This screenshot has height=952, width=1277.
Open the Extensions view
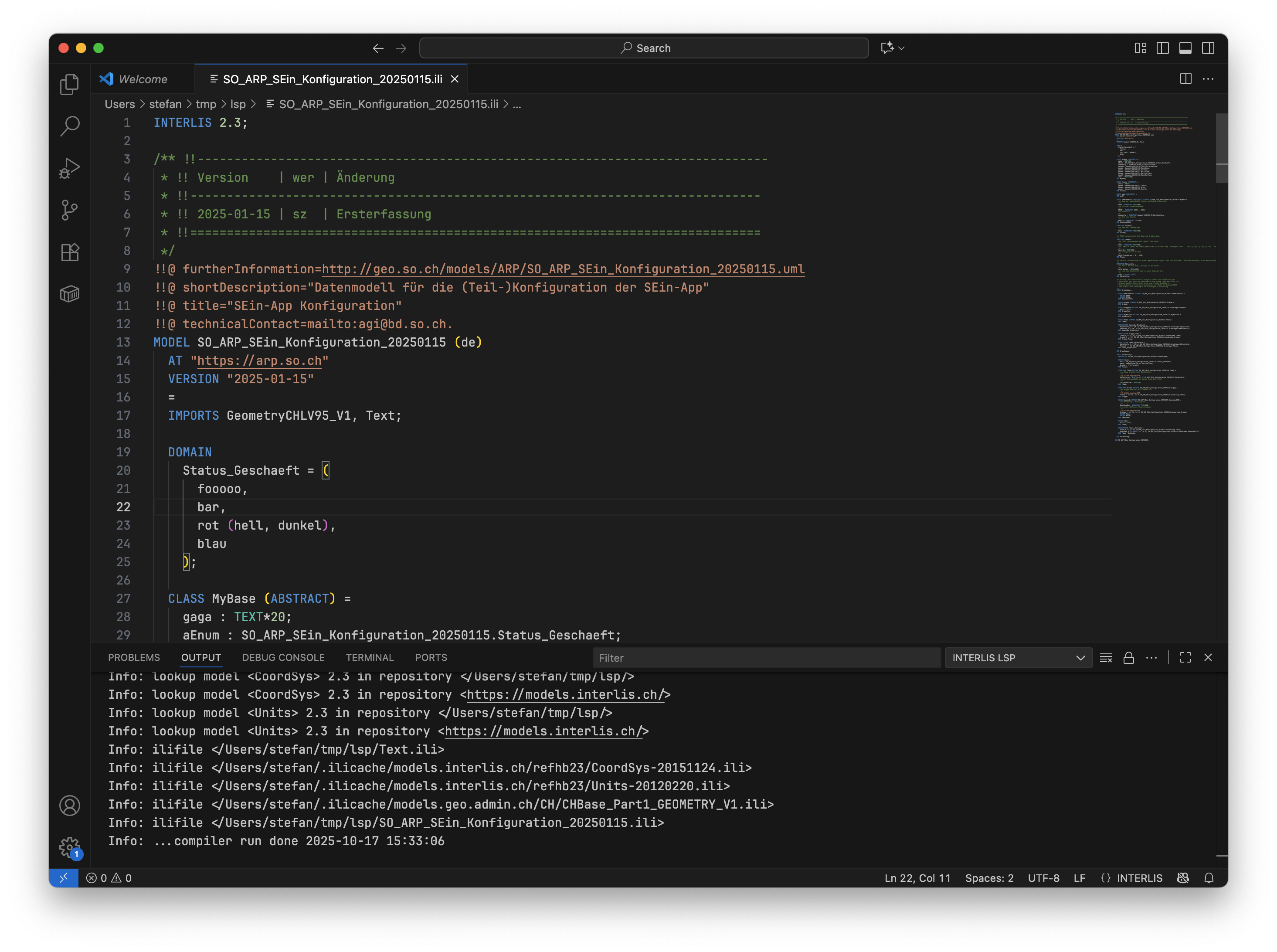pyautogui.click(x=69, y=252)
